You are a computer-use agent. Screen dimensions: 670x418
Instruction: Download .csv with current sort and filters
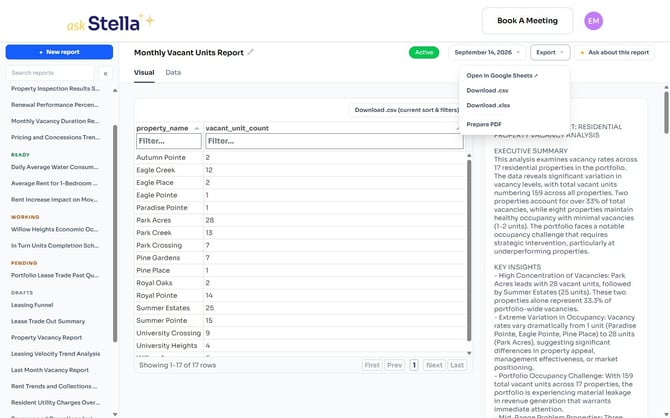[406, 110]
